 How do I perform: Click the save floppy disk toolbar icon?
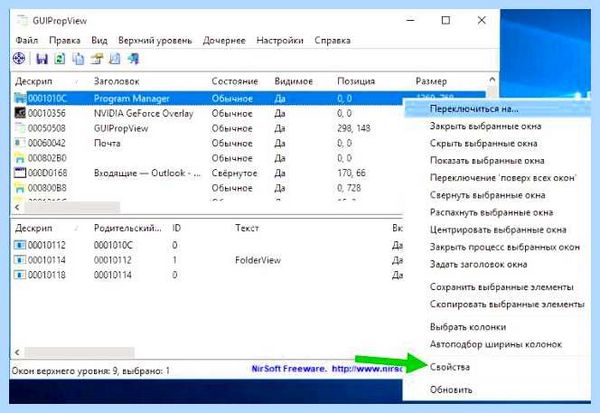tap(42, 59)
